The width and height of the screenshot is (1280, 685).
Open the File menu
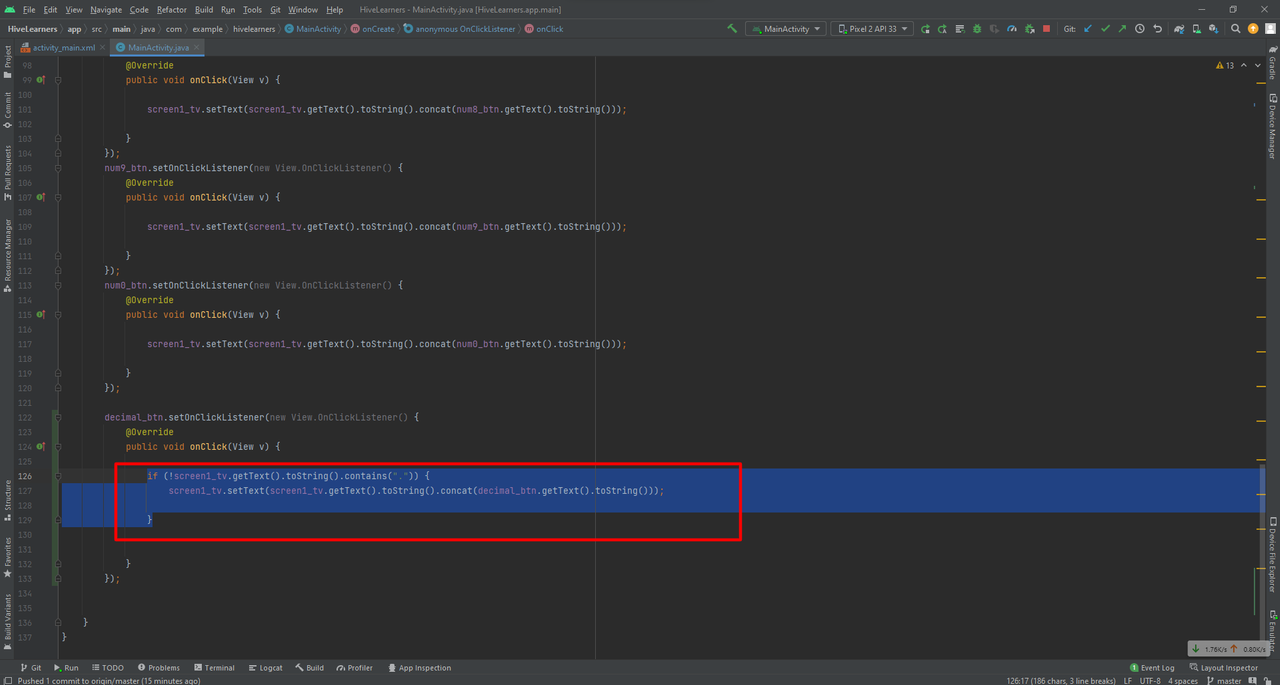29,9
